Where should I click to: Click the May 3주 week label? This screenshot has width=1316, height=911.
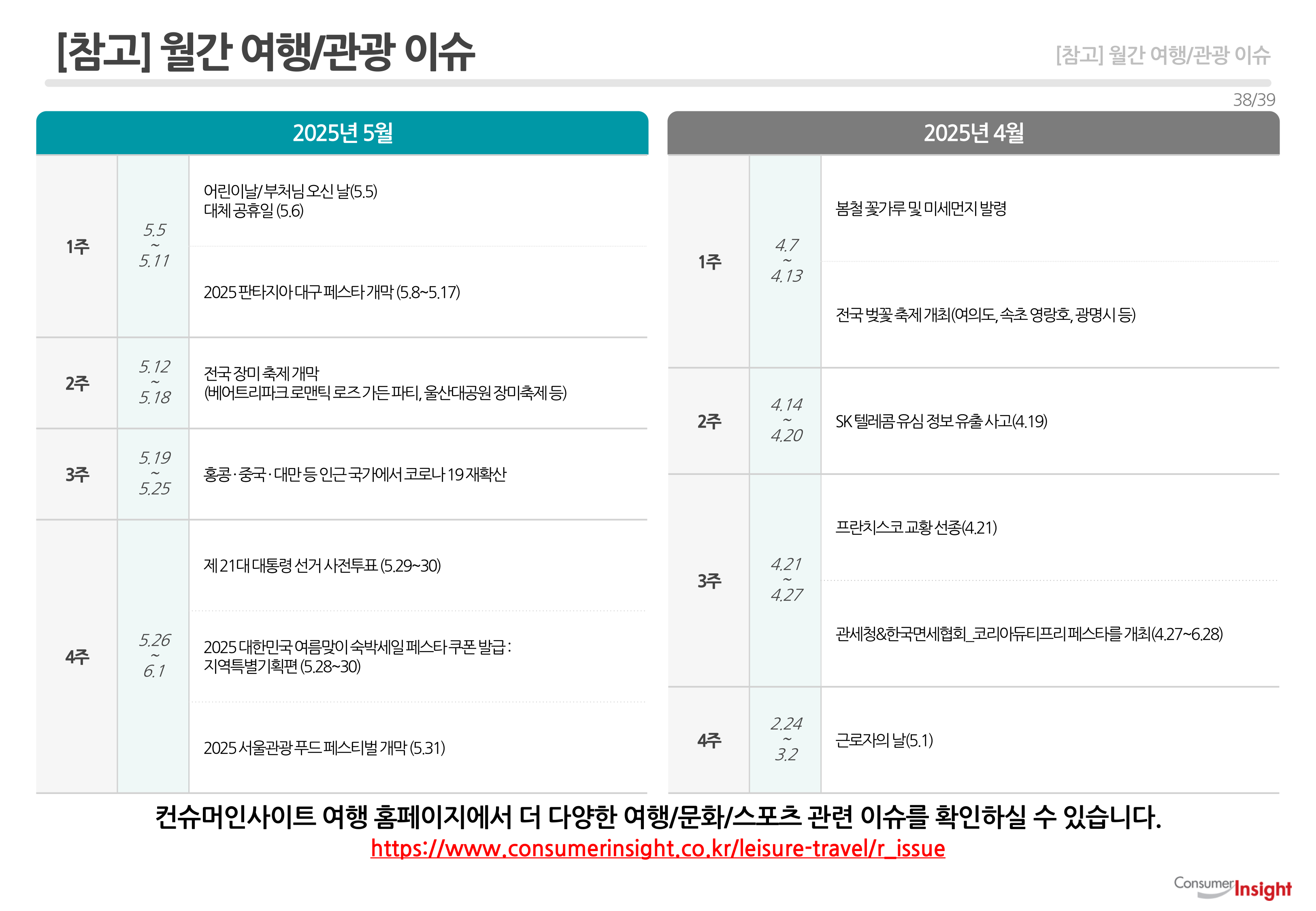click(77, 475)
